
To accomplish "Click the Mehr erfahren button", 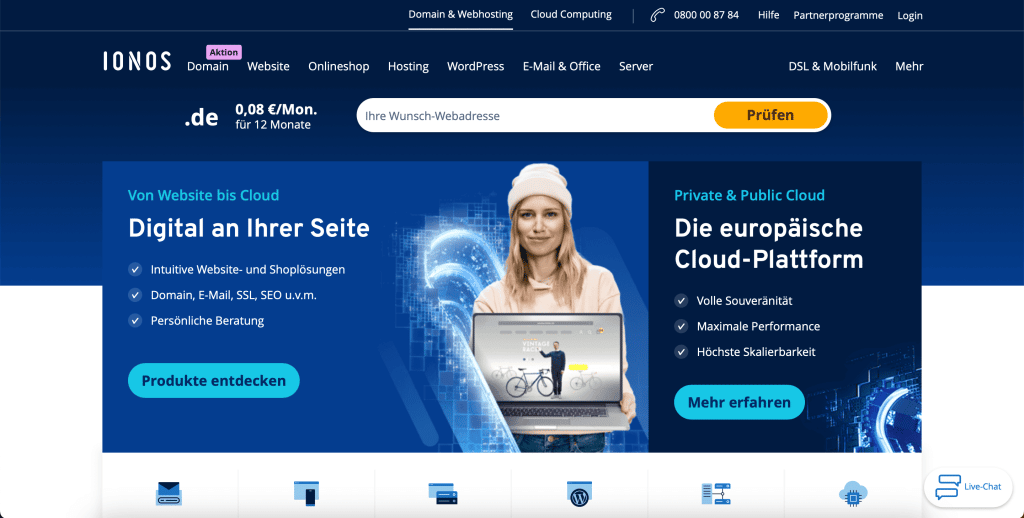I will coord(739,402).
